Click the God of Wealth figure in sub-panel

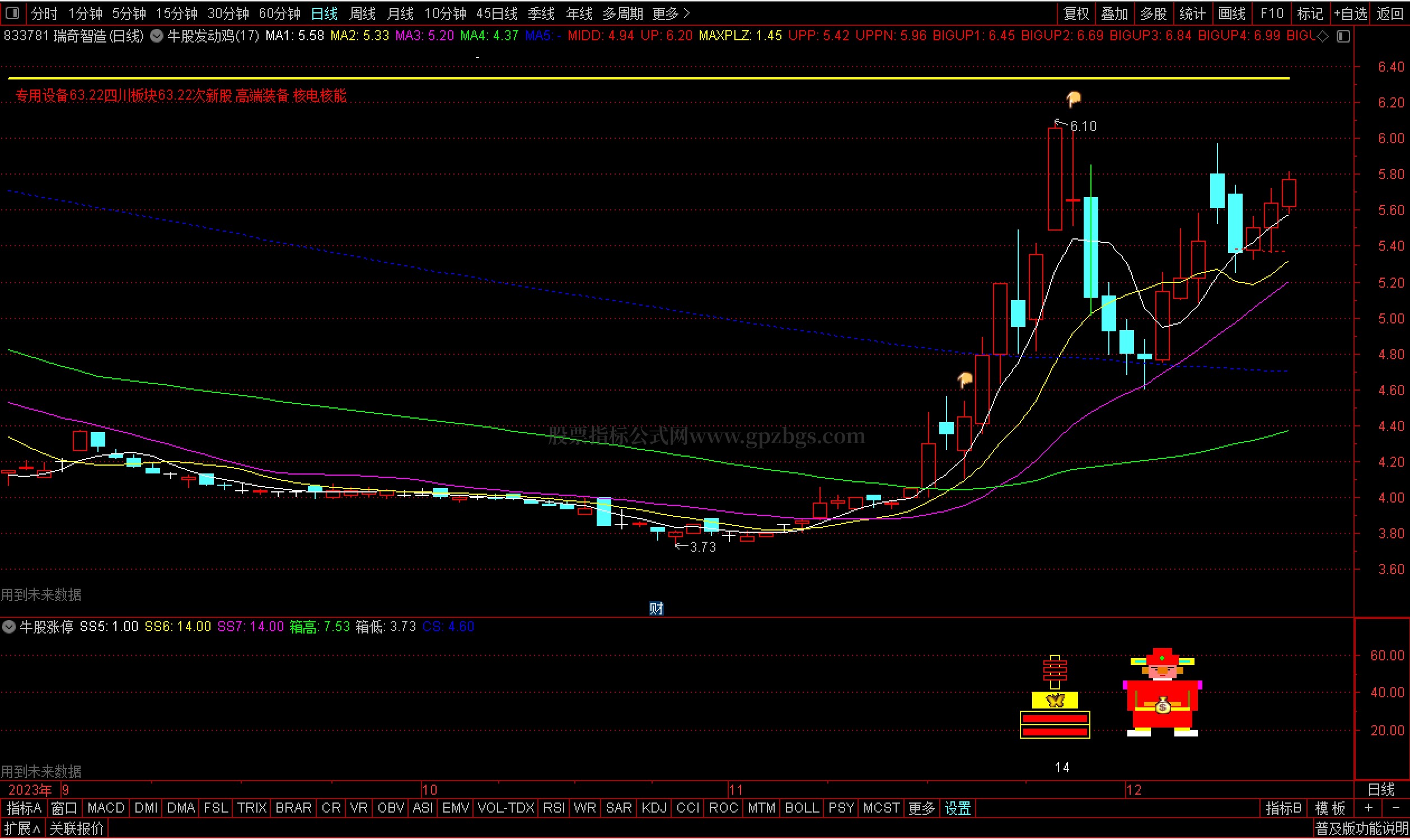pyautogui.click(x=1162, y=692)
